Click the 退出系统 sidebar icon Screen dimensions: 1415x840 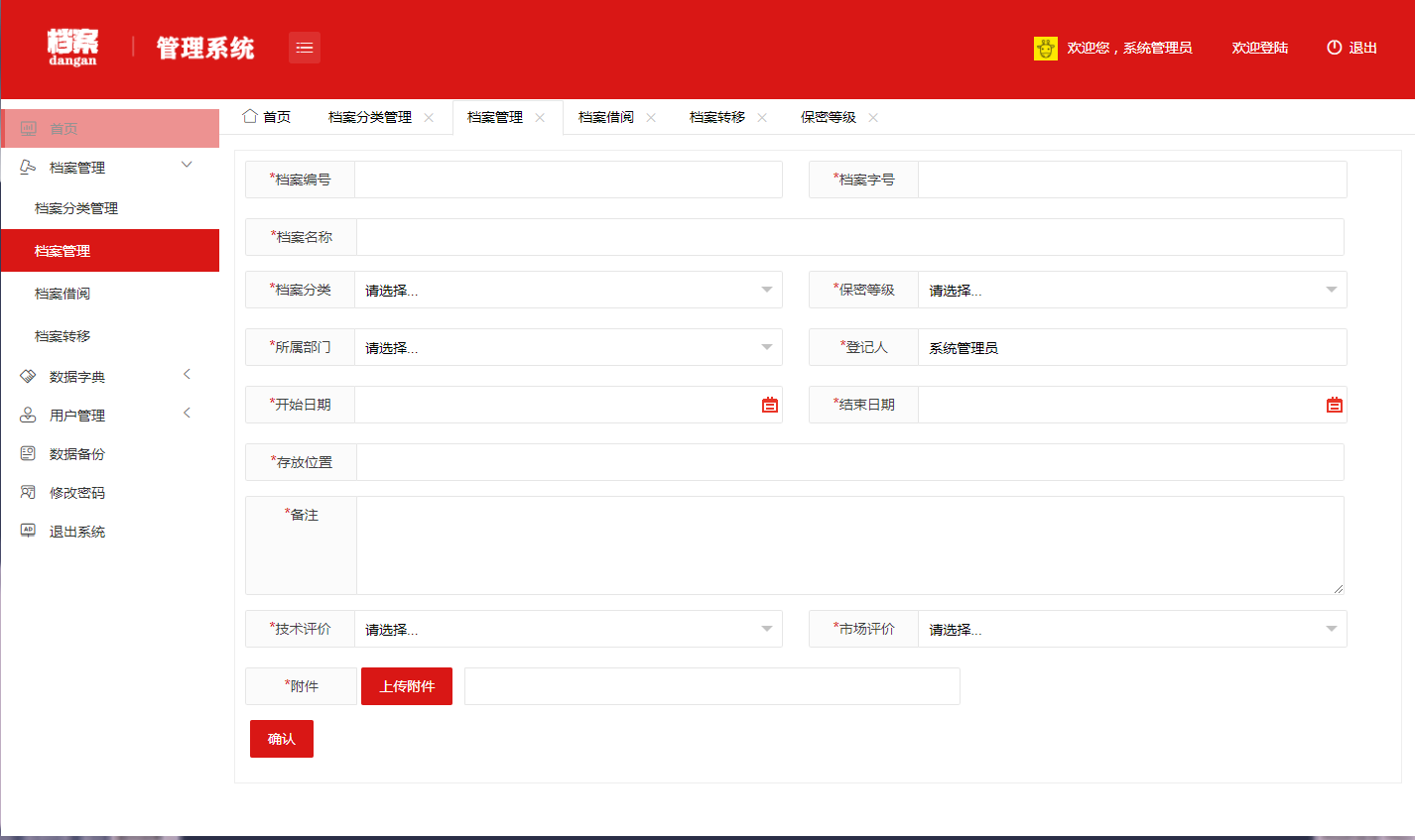28,531
